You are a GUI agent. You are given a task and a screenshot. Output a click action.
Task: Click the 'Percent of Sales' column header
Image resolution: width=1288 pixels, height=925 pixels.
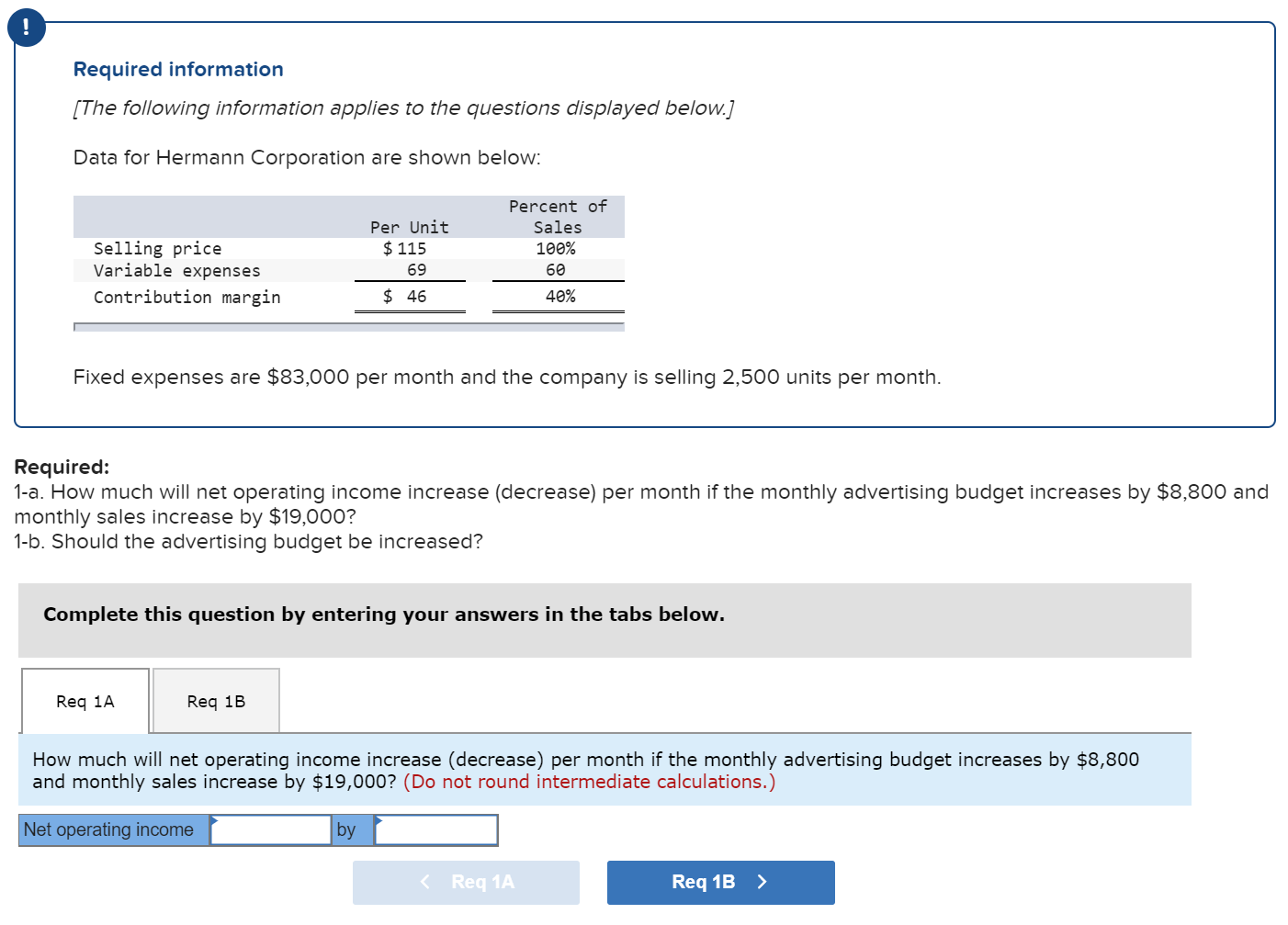click(x=558, y=217)
